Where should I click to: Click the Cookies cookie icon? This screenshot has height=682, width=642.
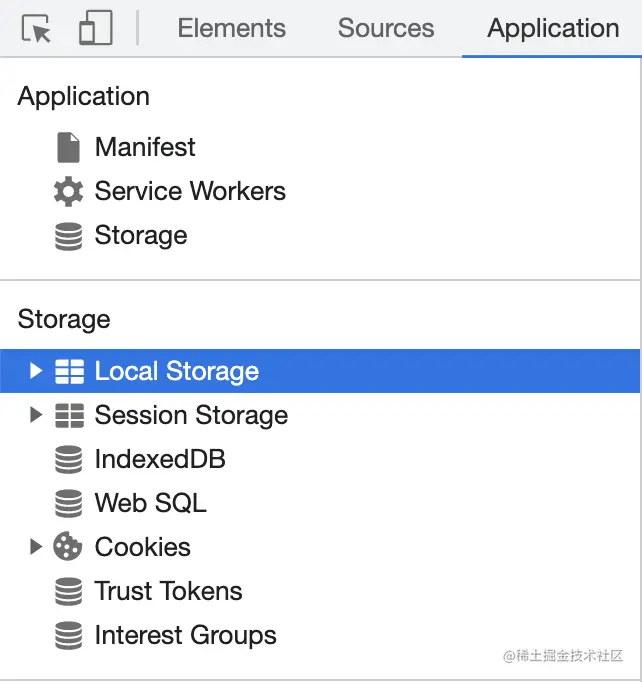(68, 547)
